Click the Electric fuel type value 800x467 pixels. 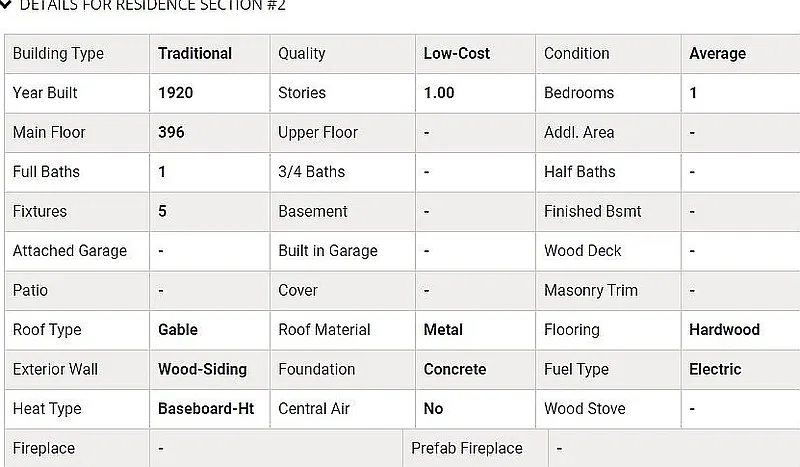coord(715,369)
